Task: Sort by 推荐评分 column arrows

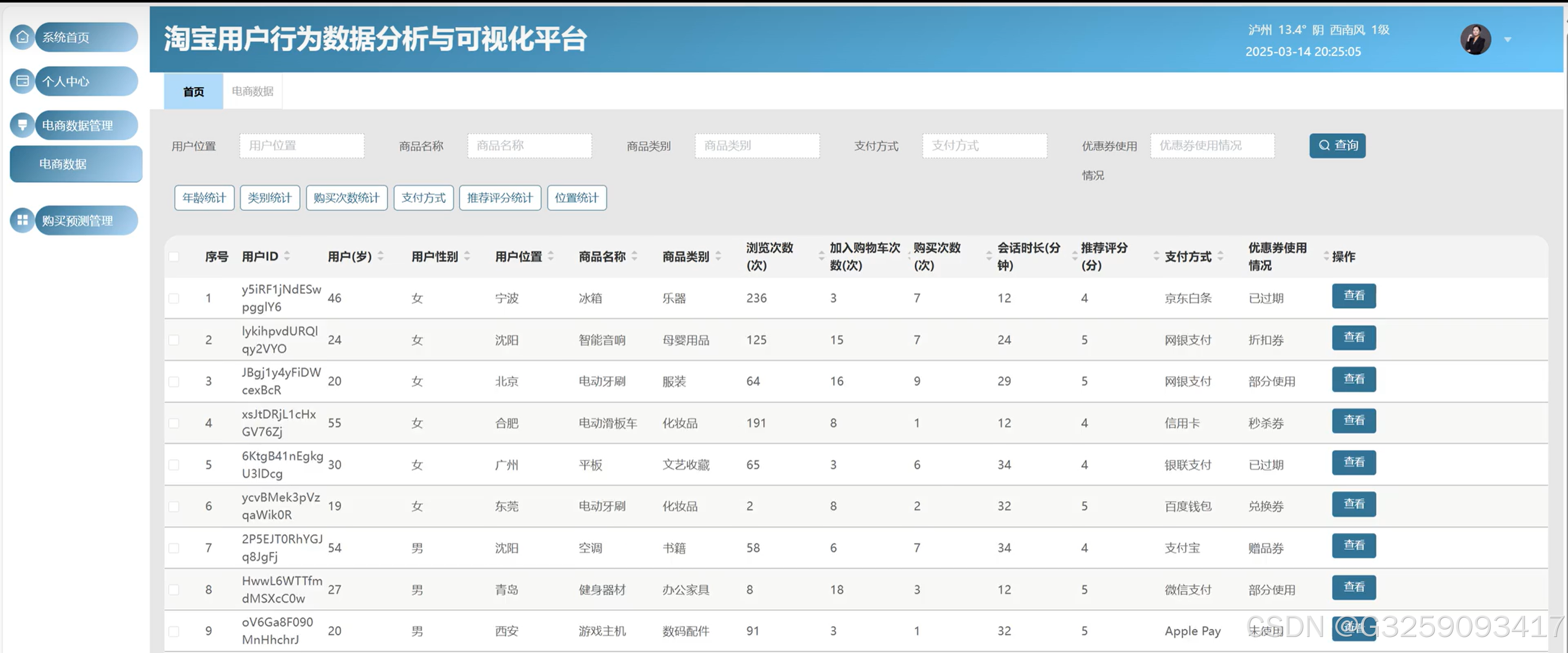Action: coord(1156,256)
